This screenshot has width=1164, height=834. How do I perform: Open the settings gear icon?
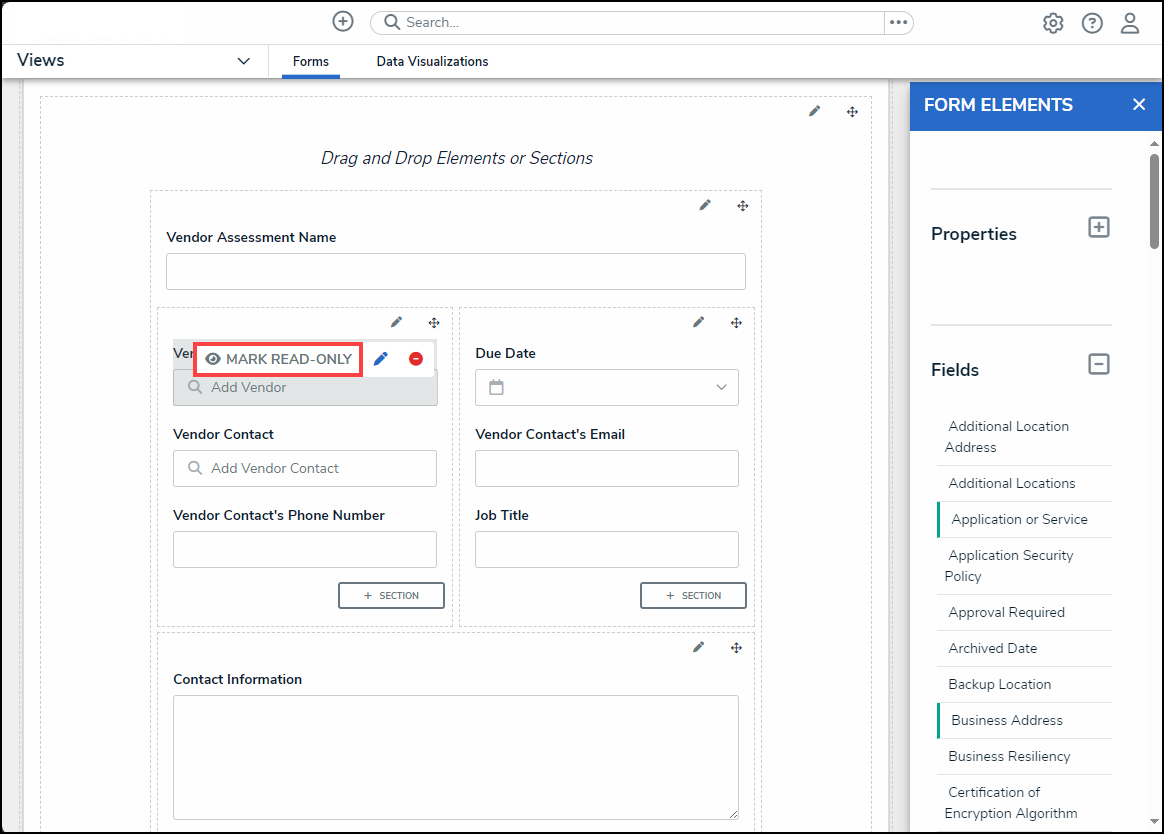click(x=1053, y=23)
